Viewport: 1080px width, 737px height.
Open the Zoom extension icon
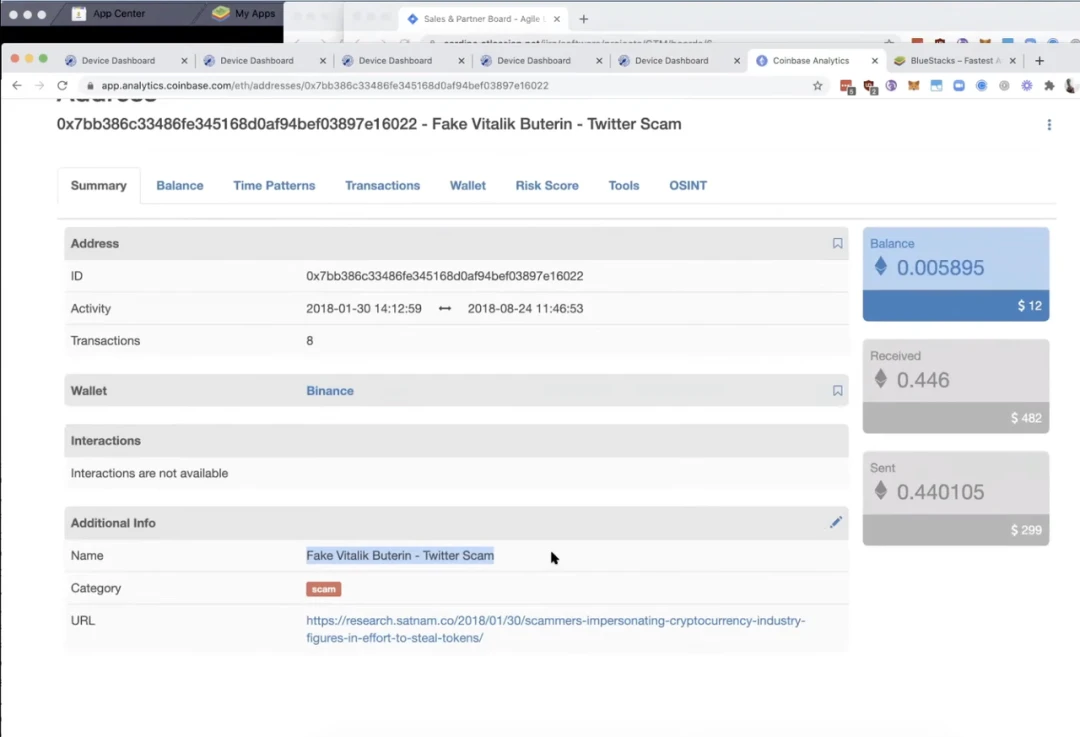pyautogui.click(x=959, y=85)
